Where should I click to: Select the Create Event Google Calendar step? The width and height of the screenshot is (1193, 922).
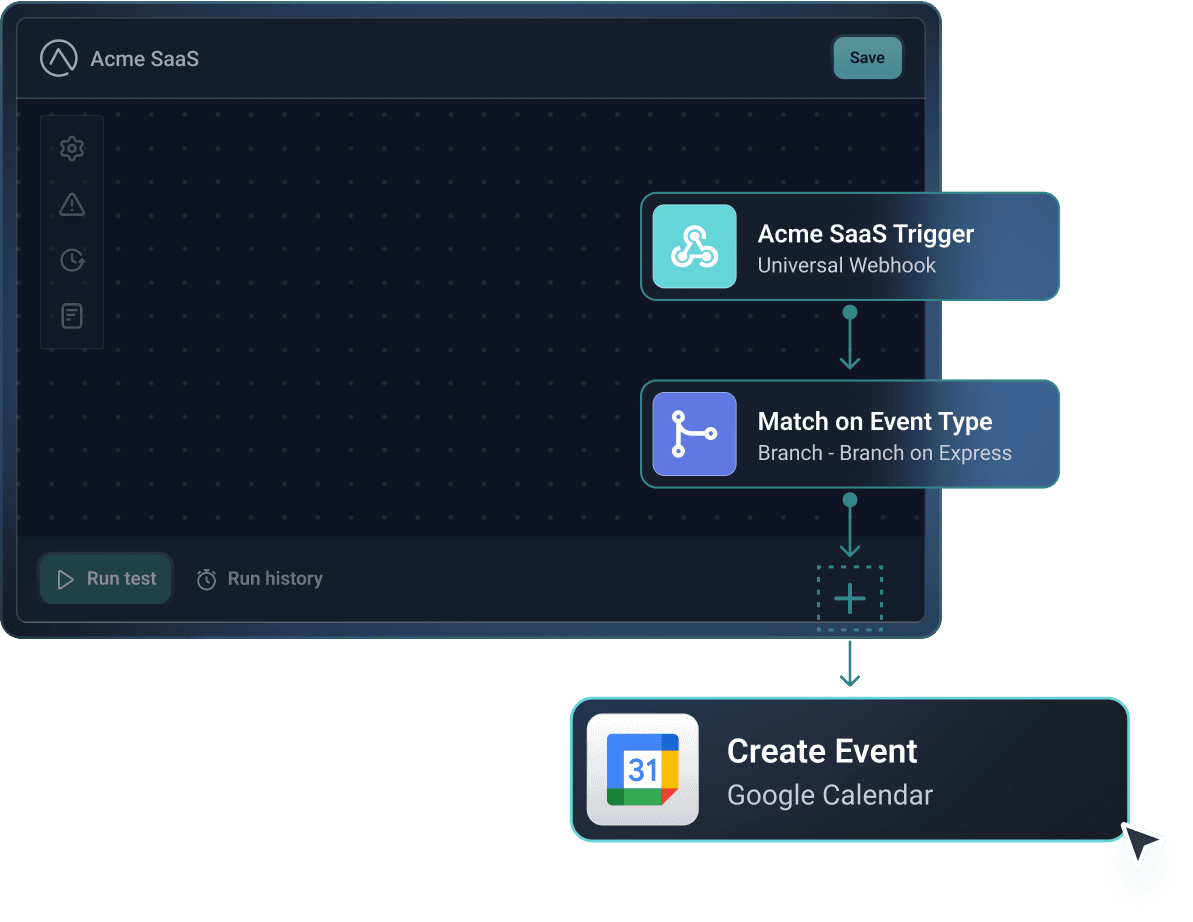coord(850,769)
